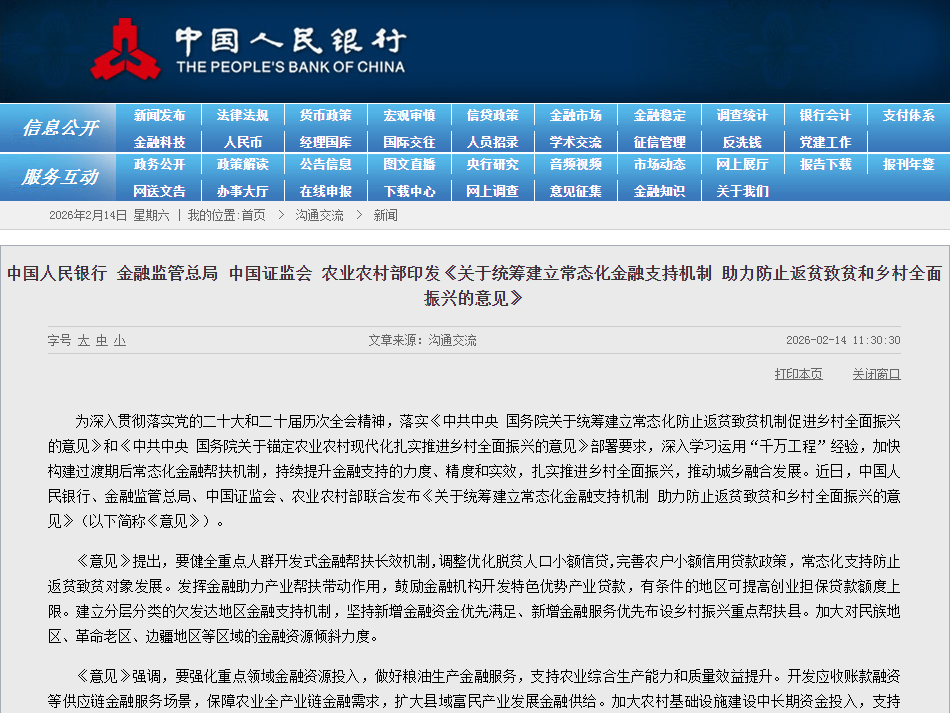Screen dimensions: 951x713
Task: Open the 货币政策 navigation item
Action: [x=326, y=116]
